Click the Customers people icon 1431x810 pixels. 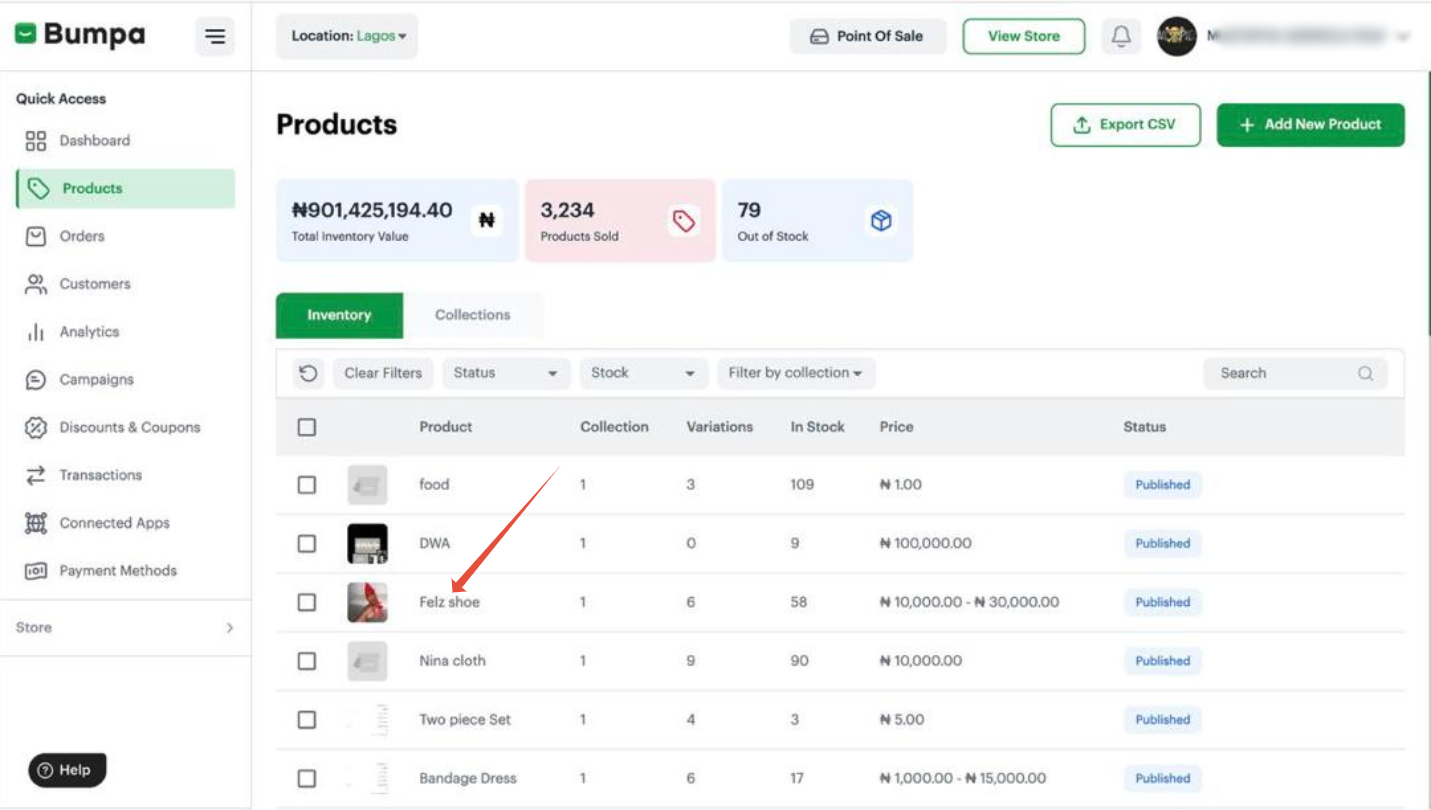click(36, 284)
